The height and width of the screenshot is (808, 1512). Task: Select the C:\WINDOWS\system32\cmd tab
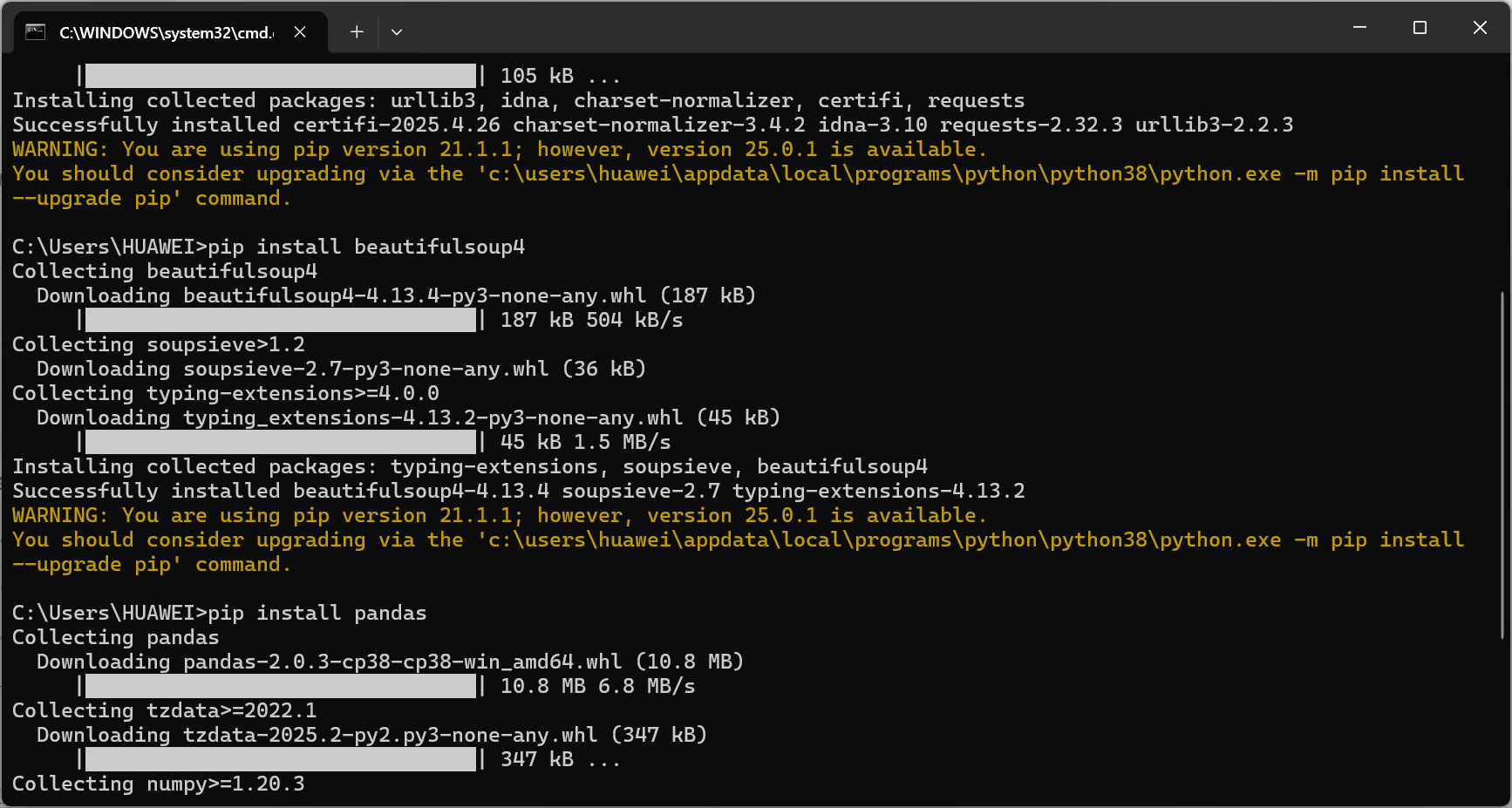pos(166,33)
